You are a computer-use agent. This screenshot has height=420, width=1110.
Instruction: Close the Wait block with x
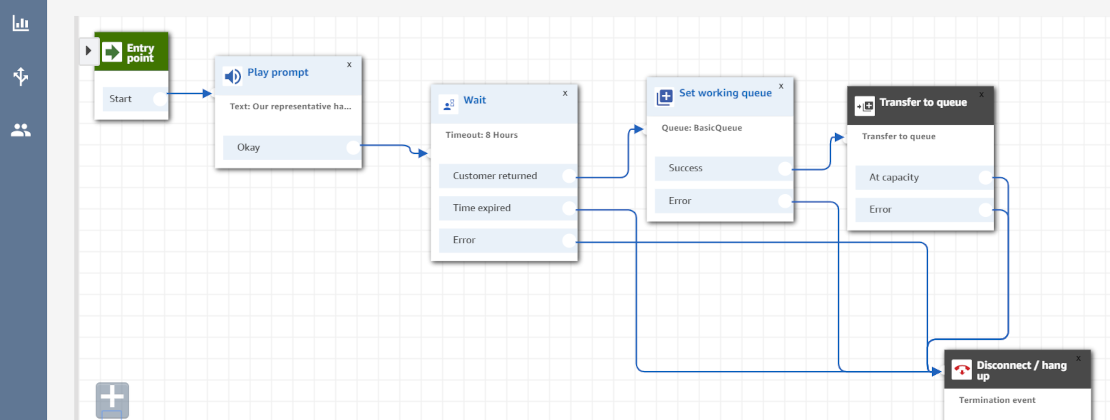point(565,93)
